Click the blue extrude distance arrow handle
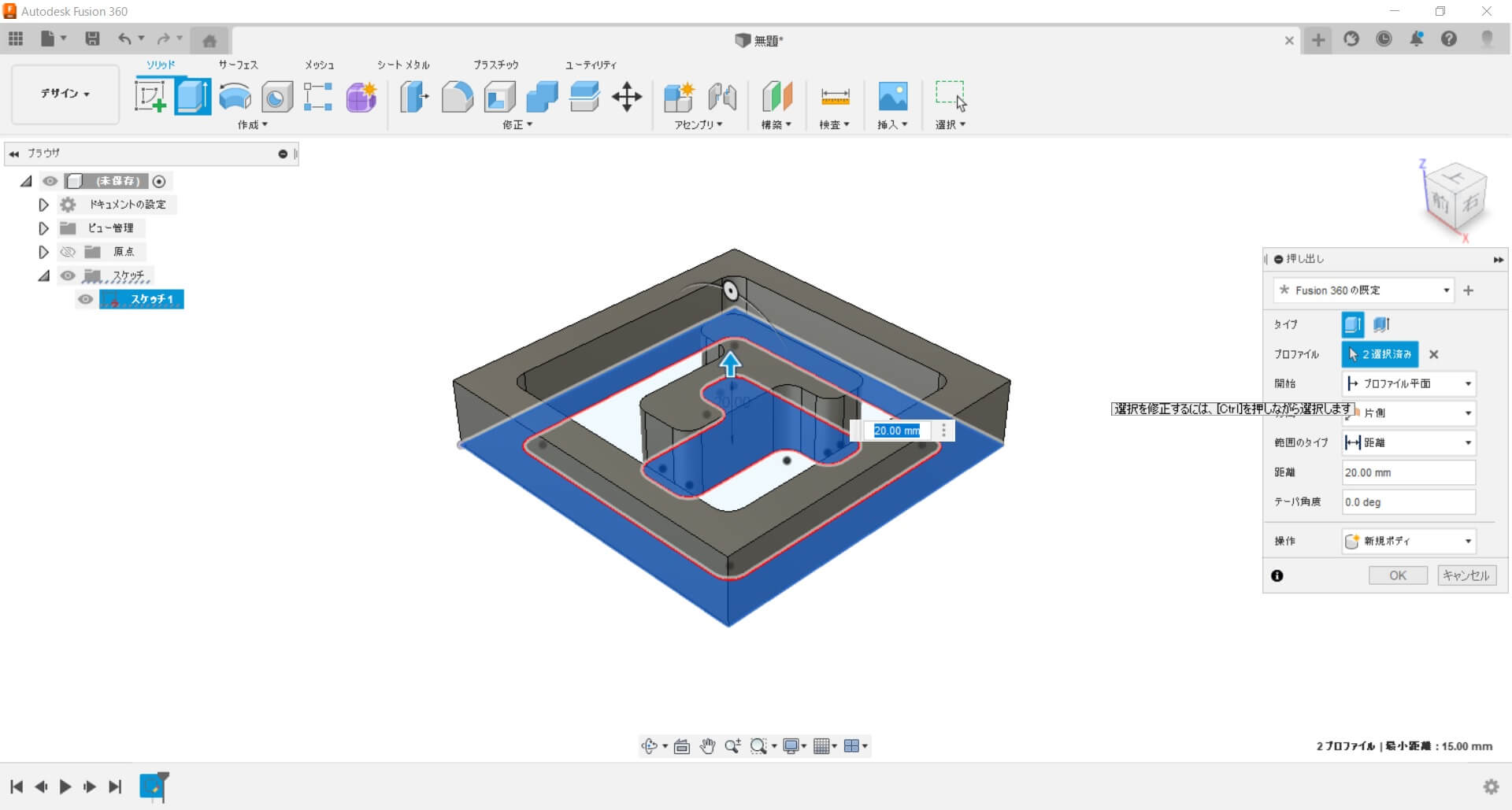The image size is (1512, 810). pos(731,364)
